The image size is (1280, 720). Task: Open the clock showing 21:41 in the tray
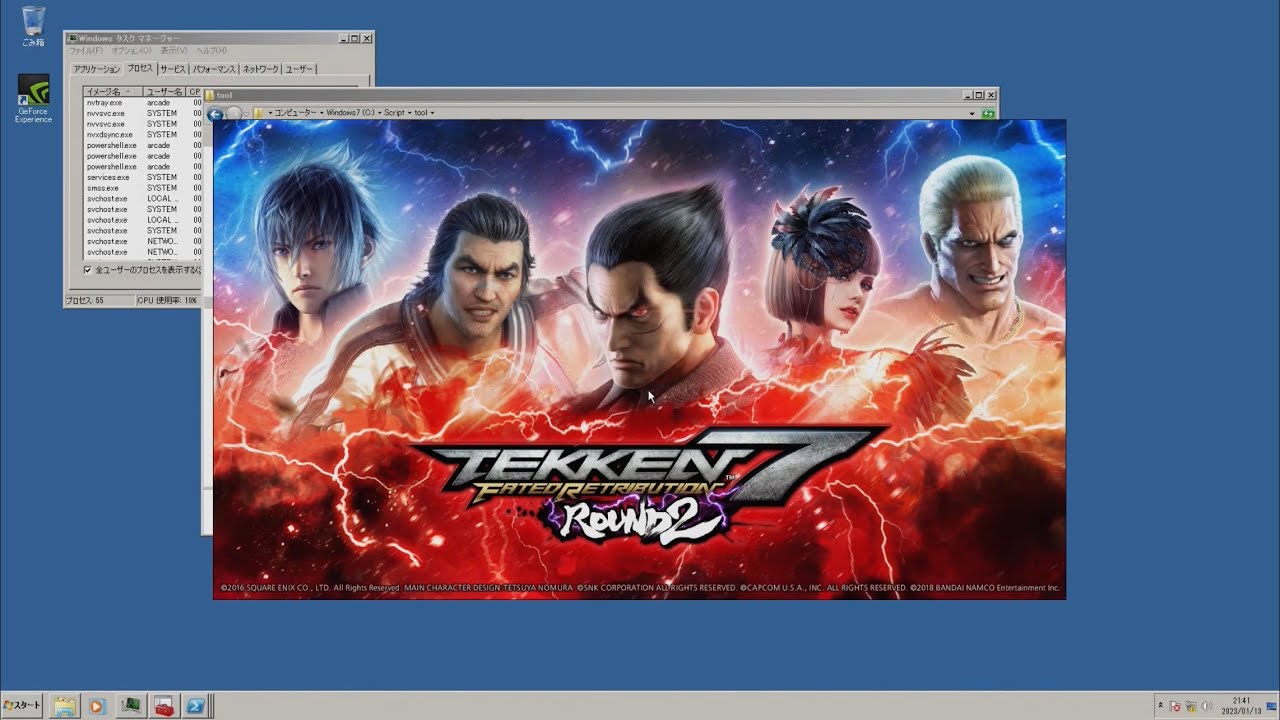[x=1241, y=706]
